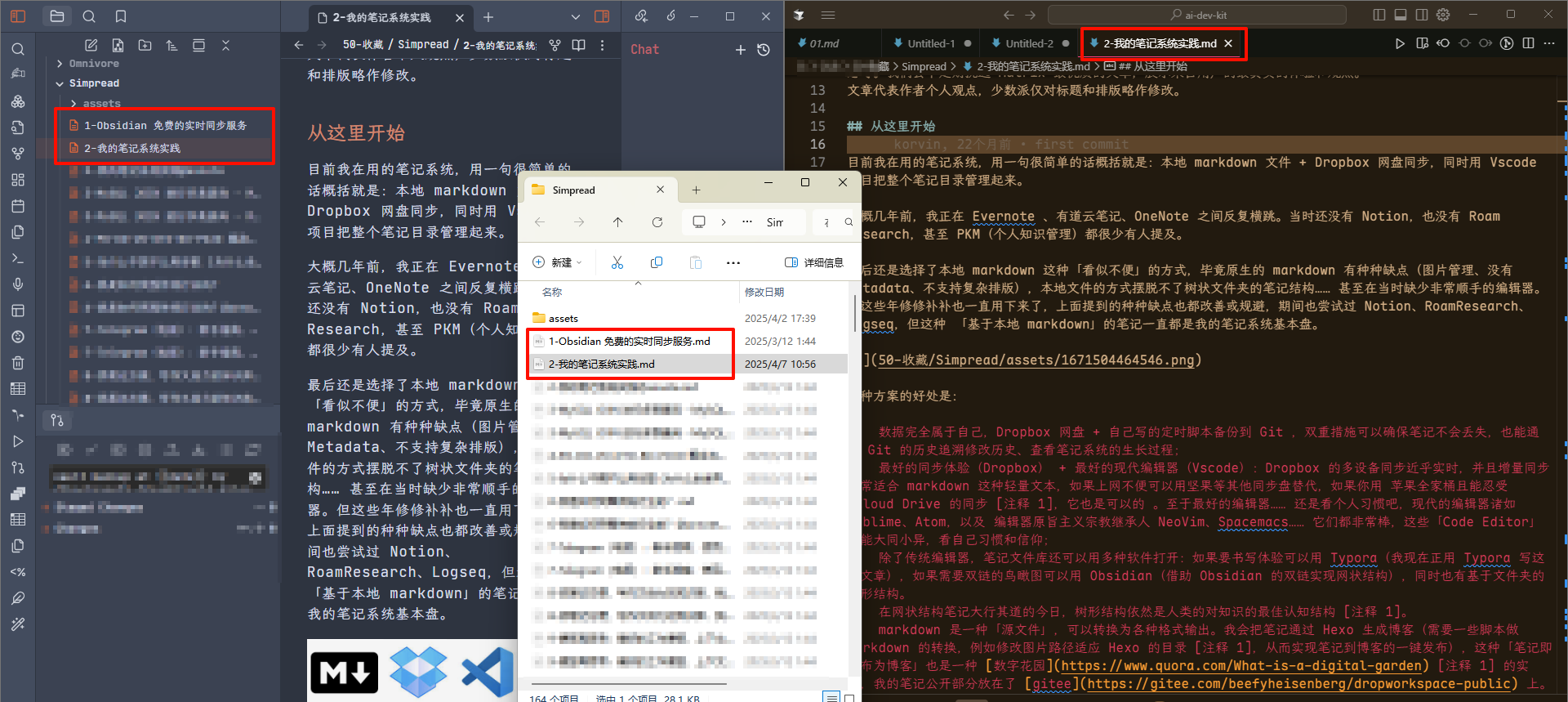1568x702 pixels.
Task: Select note '2-我的笔记系统实践' in Obsidian tree
Action: [x=132, y=149]
